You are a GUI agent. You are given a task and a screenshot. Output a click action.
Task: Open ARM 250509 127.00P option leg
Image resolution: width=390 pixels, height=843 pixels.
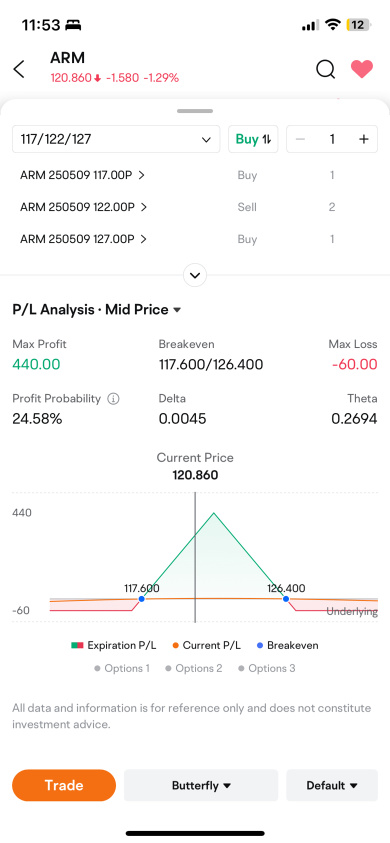[83, 239]
